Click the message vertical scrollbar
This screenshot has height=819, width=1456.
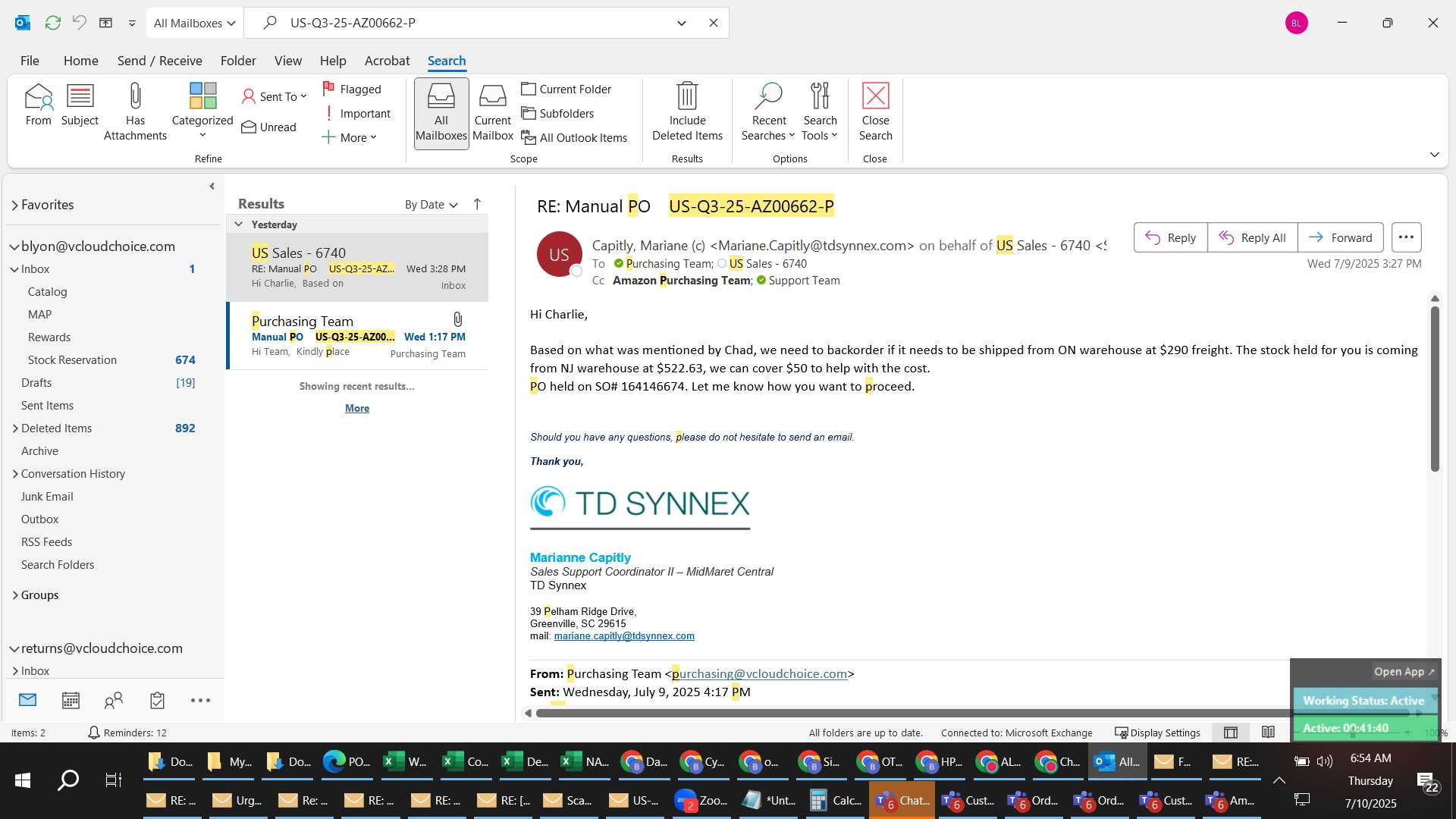click(1434, 388)
